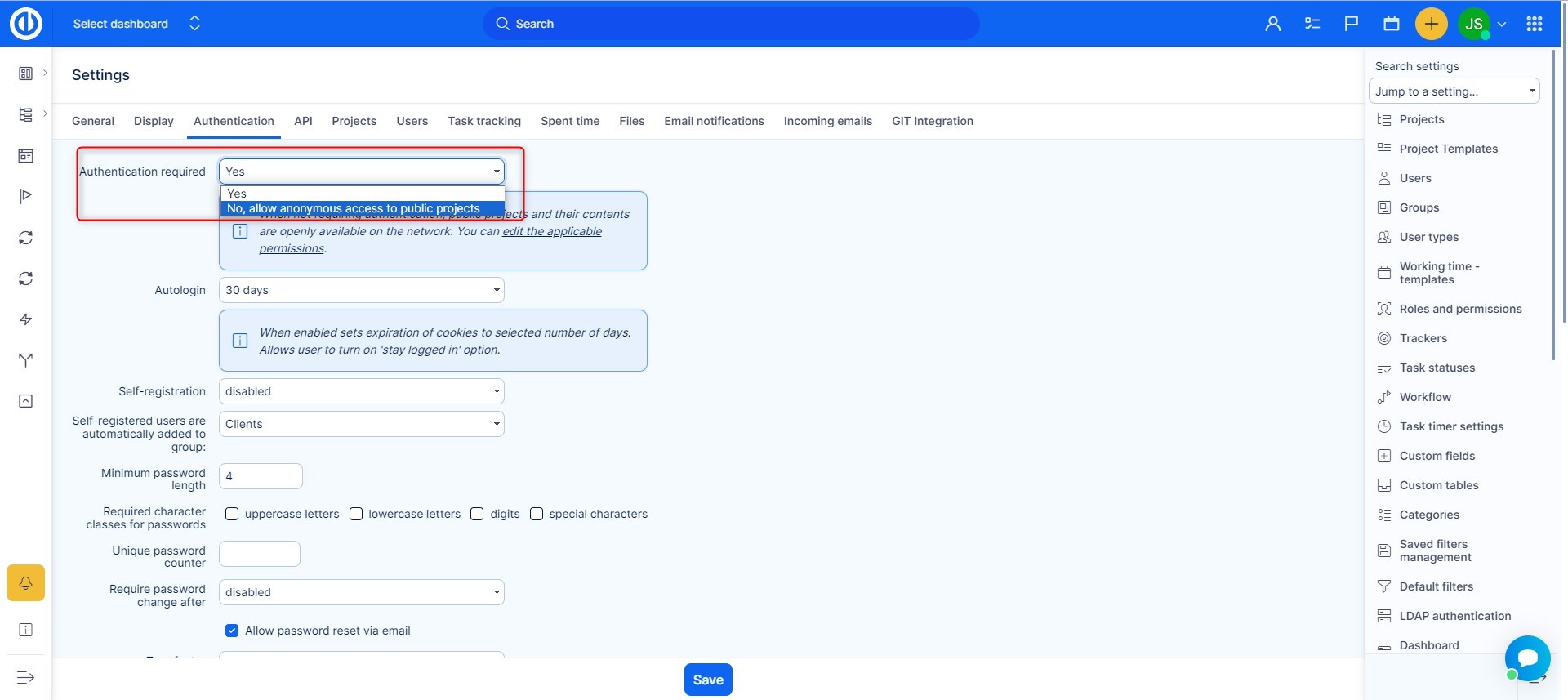Viewport: 1568px width, 700px height.
Task: Click the yellow plus add button
Action: click(1431, 24)
